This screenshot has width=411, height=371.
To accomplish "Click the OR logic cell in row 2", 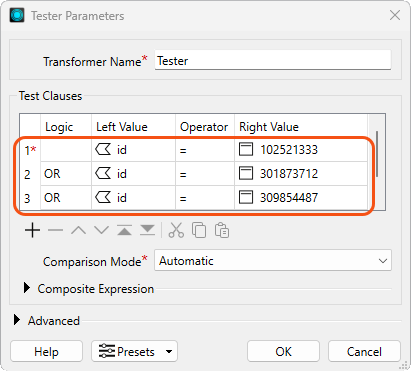I will tap(66, 174).
